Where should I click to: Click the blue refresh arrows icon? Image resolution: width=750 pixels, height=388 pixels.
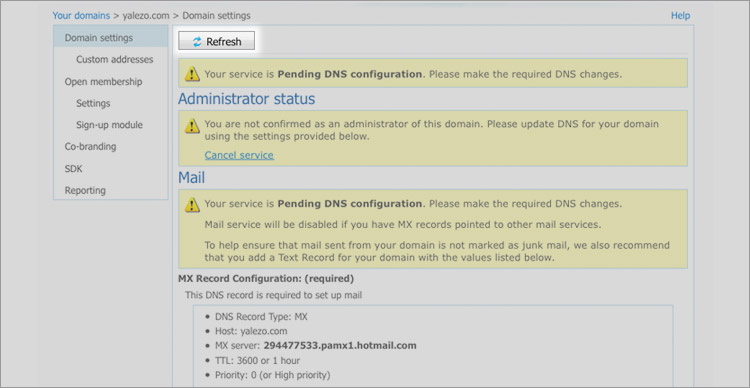click(x=197, y=42)
